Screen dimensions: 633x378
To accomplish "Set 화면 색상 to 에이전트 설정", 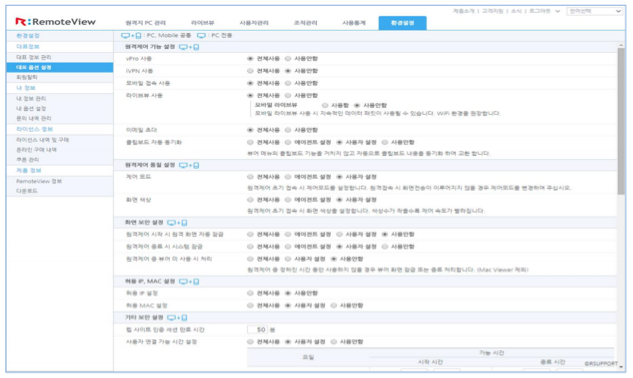I will click(288, 200).
